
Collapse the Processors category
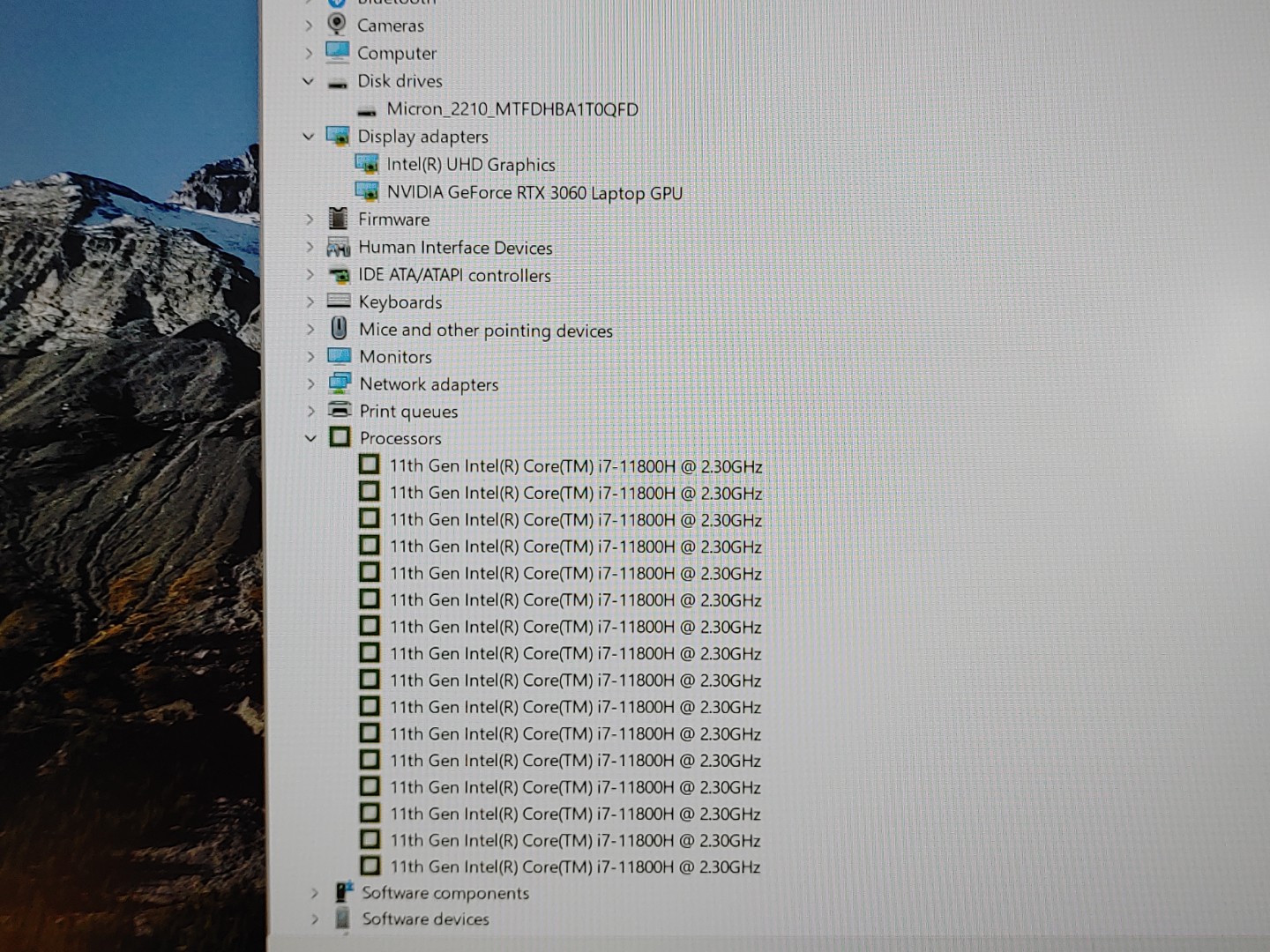pos(310,438)
